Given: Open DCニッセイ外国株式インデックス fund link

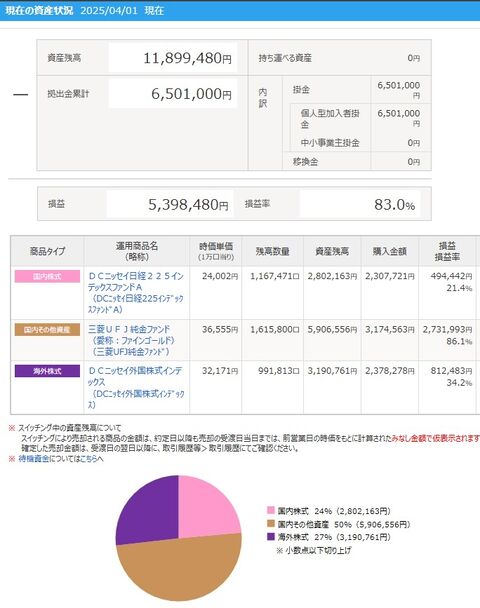Looking at the screenshot, I should [136, 388].
